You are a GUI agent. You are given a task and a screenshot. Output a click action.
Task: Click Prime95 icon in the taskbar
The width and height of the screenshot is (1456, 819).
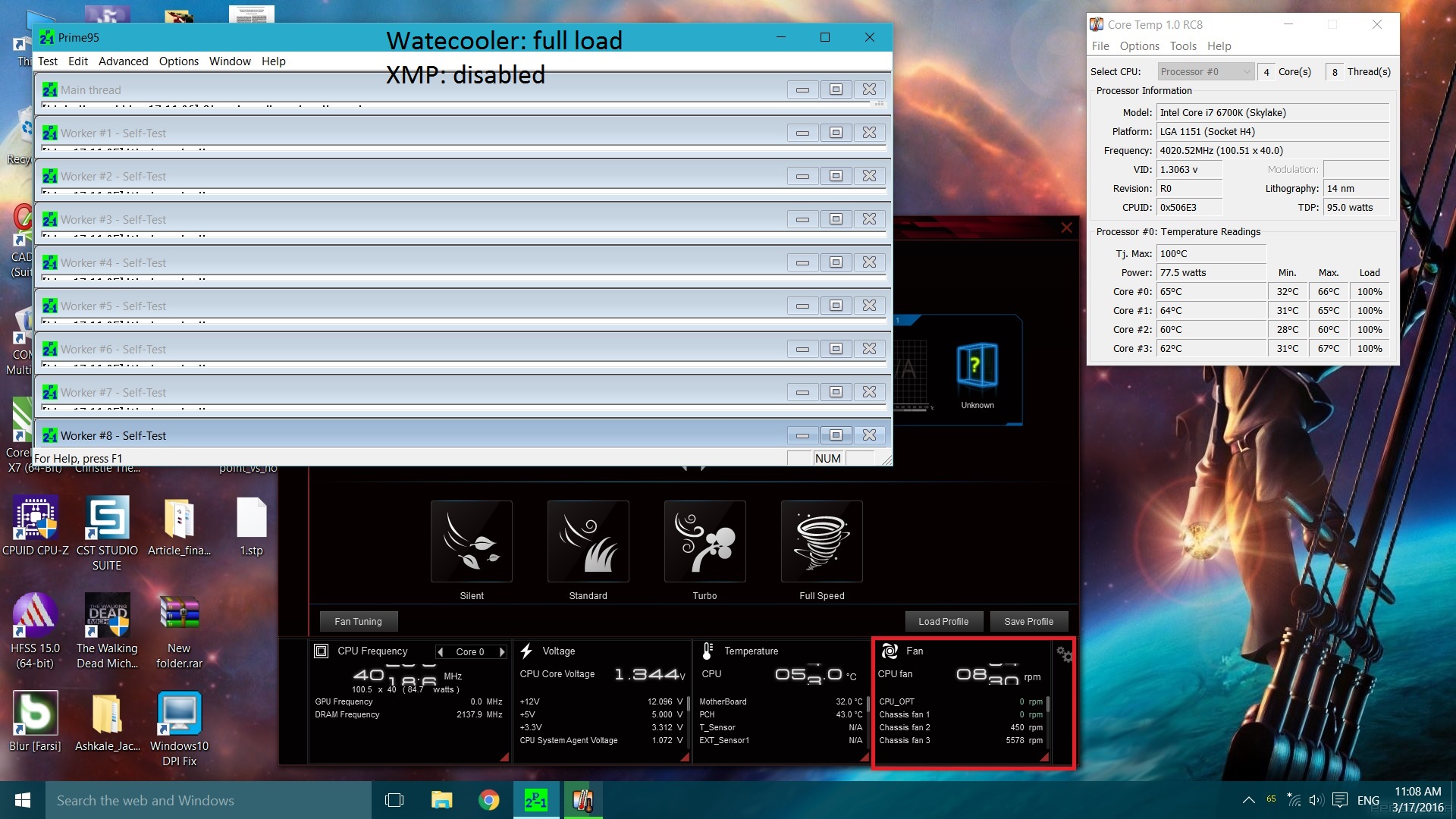click(x=536, y=800)
